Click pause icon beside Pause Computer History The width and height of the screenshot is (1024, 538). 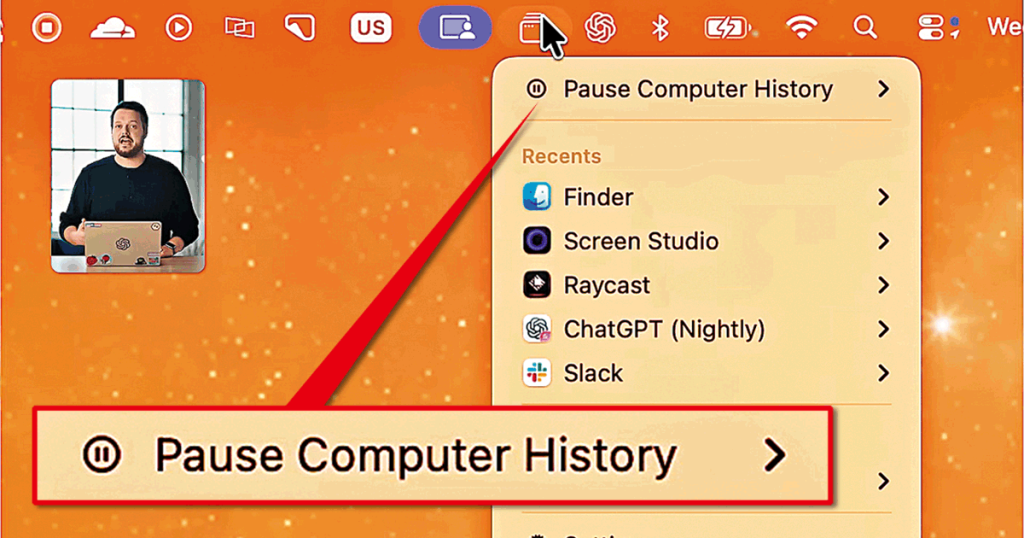tap(536, 88)
